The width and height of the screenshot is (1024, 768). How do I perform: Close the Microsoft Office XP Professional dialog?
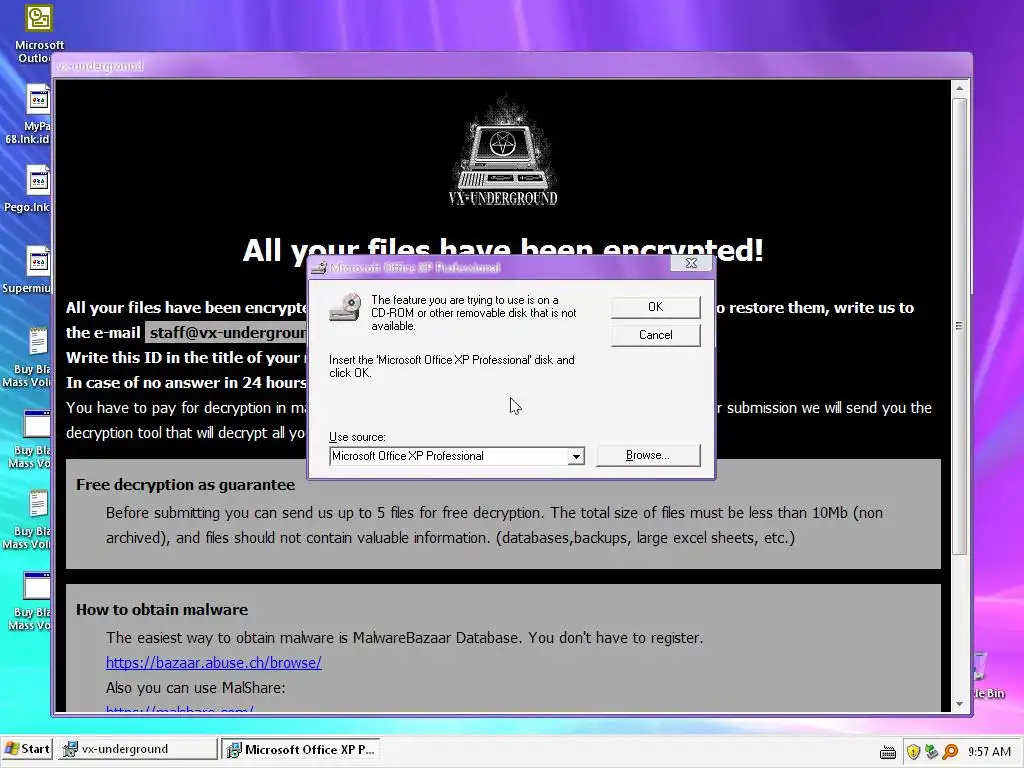click(692, 263)
